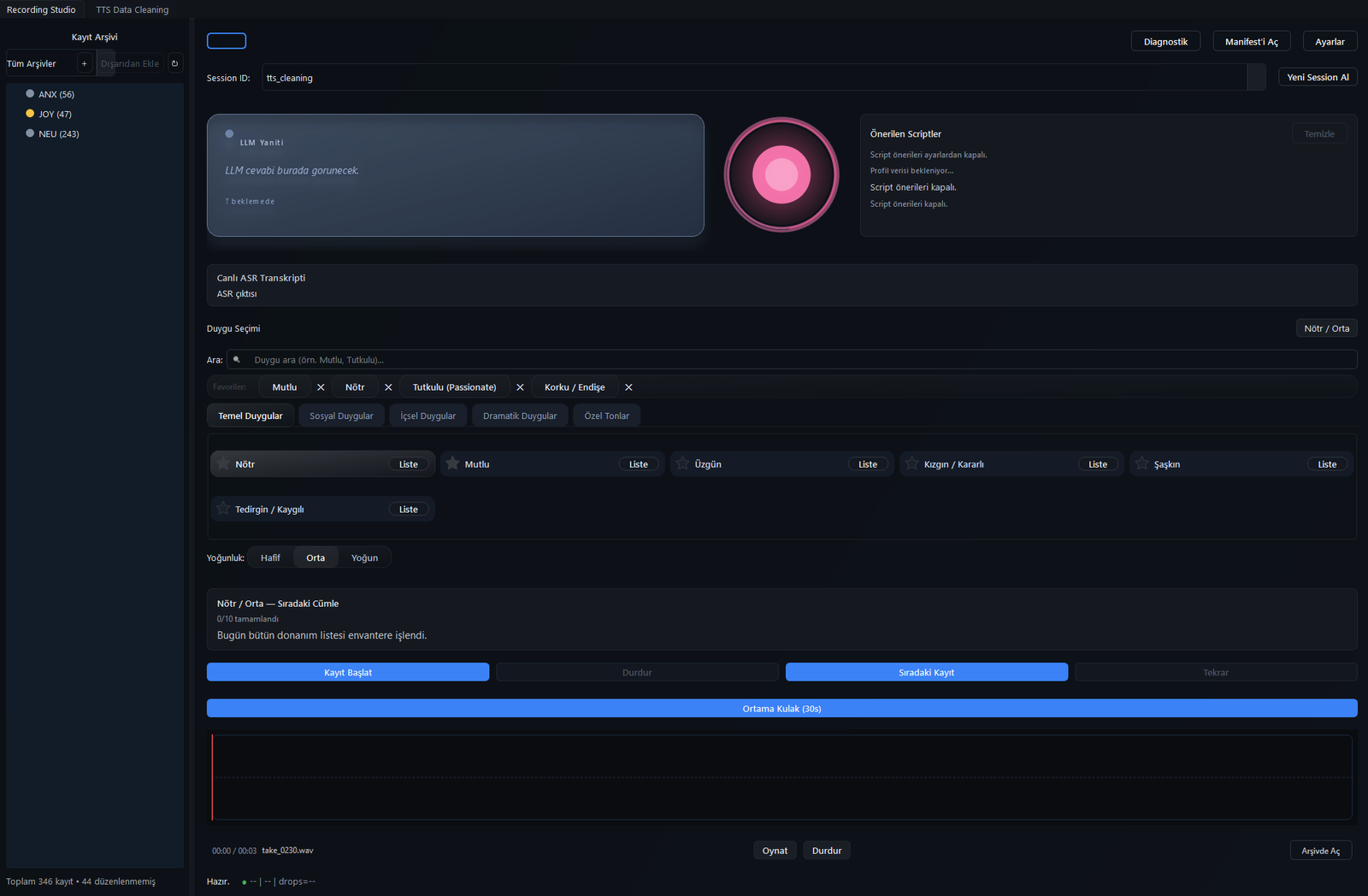
Task: Remove Mutlu from favorites with X
Action: tap(321, 387)
